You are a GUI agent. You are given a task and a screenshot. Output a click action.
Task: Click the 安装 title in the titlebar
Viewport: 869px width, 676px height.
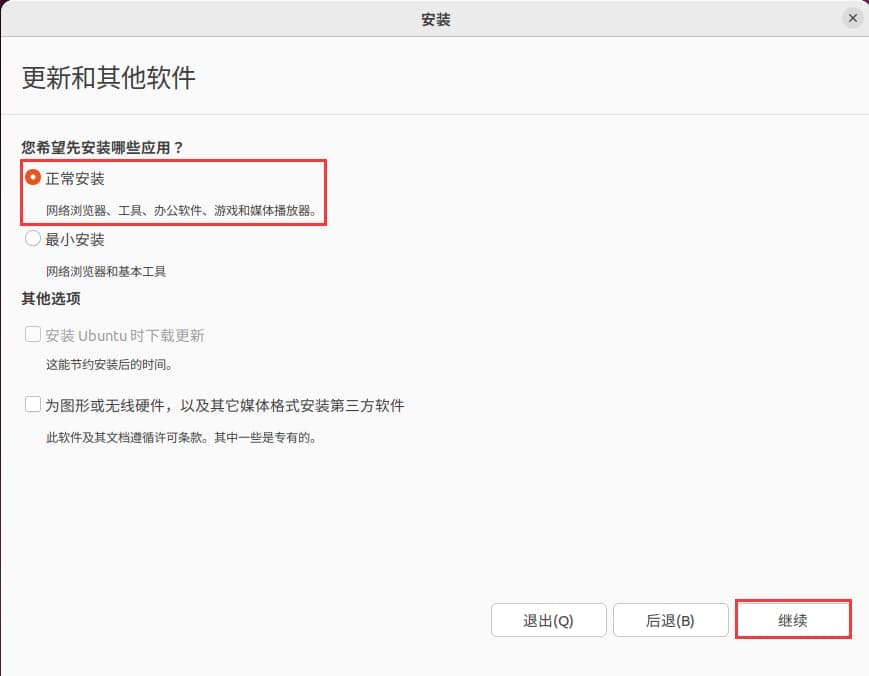pos(434,18)
